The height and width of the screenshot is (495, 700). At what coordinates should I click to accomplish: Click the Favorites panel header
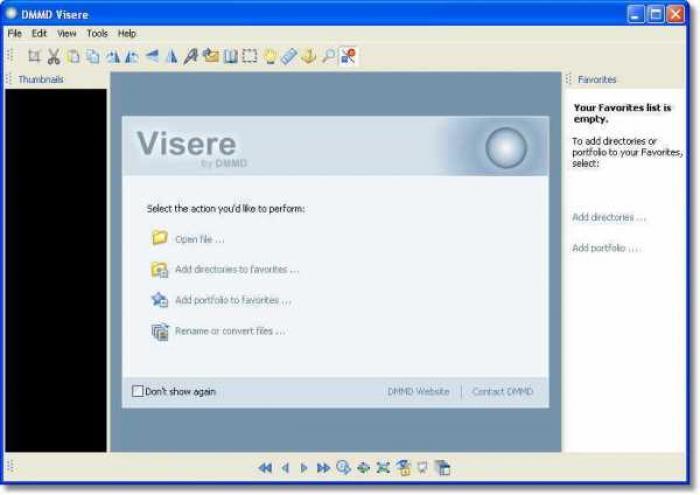pyautogui.click(x=597, y=79)
